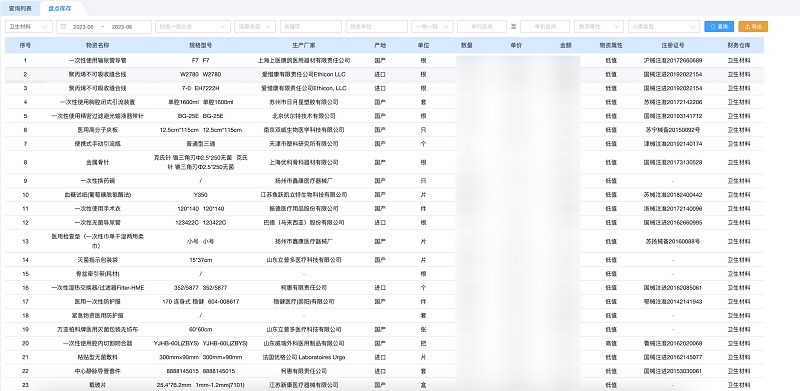Click registration number 津械注准20192140174
Screen dimensions: 800x391
click(672, 144)
